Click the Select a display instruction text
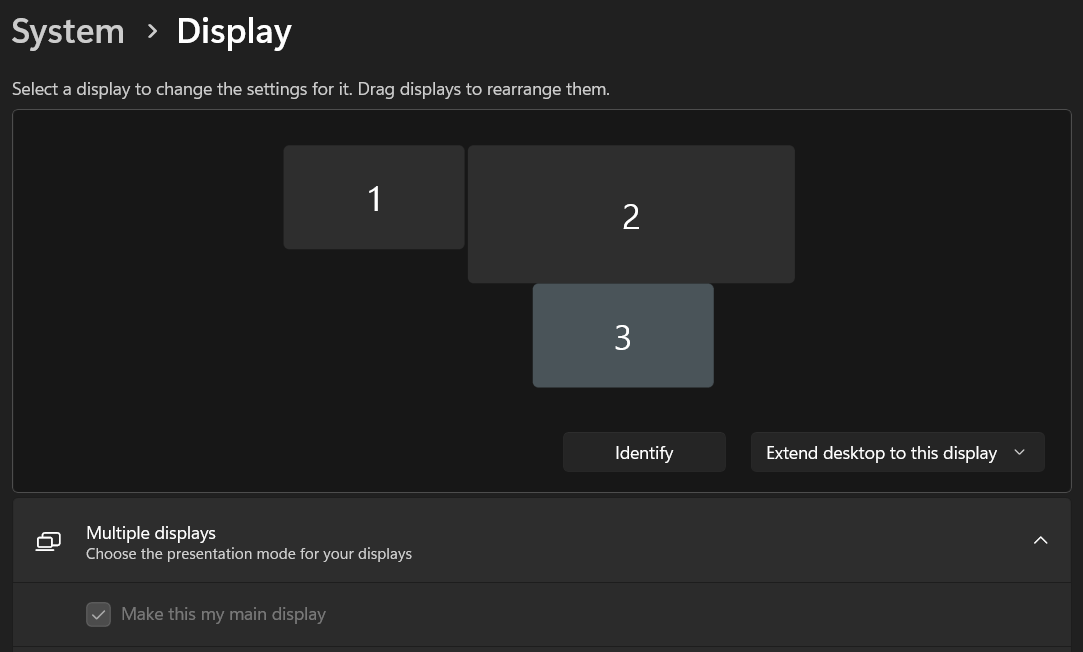Viewport: 1083px width, 652px height. (310, 89)
